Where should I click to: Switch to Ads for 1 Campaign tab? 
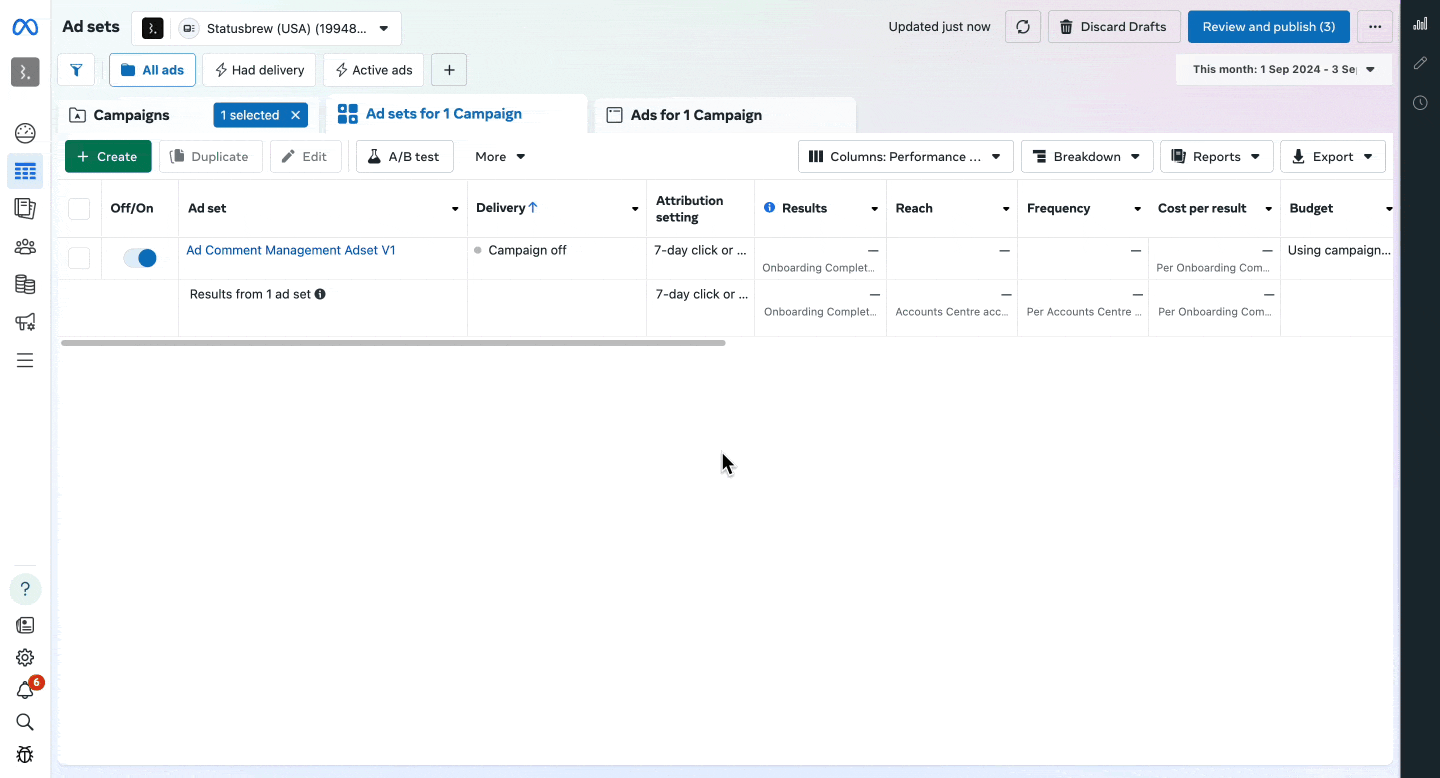[x=696, y=115]
